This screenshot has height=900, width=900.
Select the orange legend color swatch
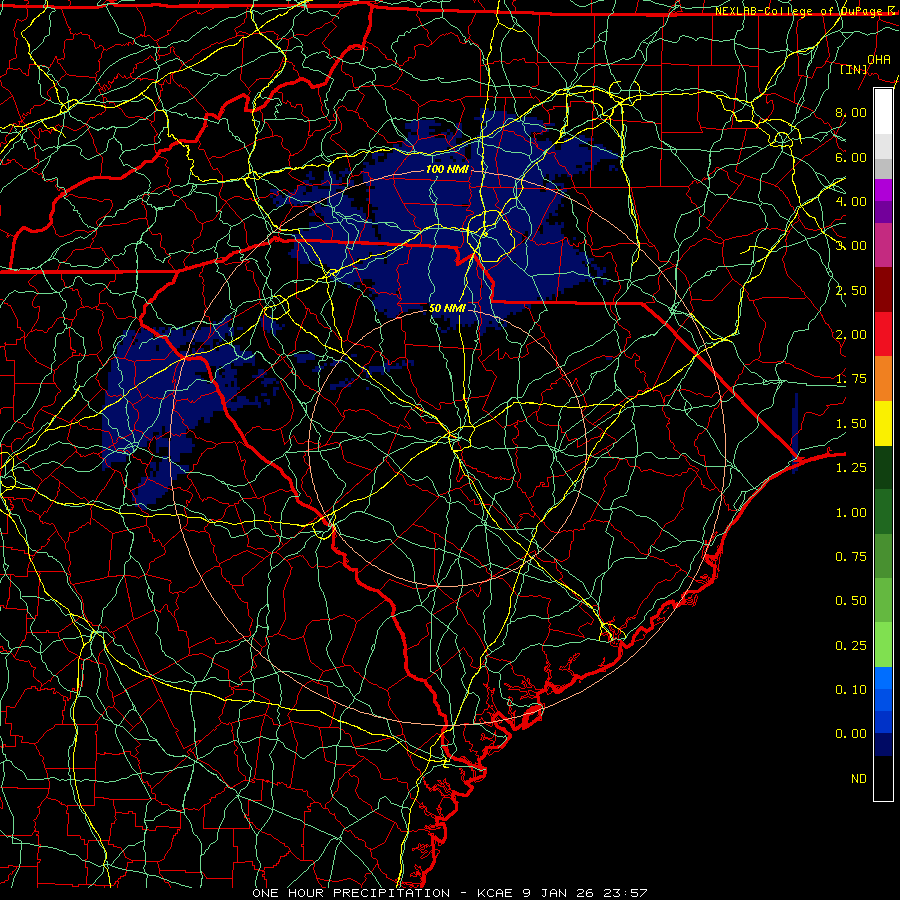(x=883, y=379)
